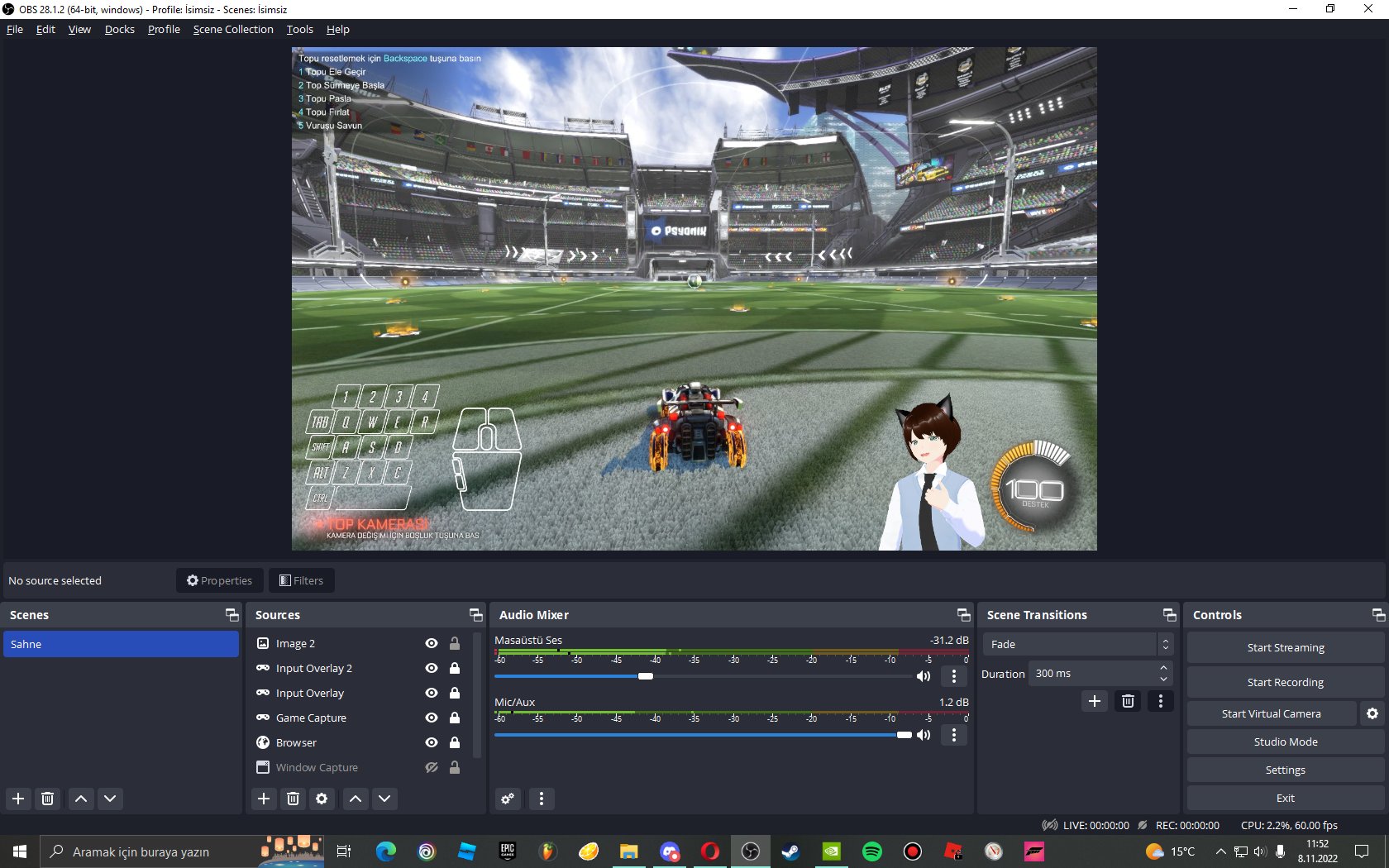This screenshot has height=868, width=1389.
Task: Show hidden system tray icons chevron
Action: click(x=1220, y=851)
